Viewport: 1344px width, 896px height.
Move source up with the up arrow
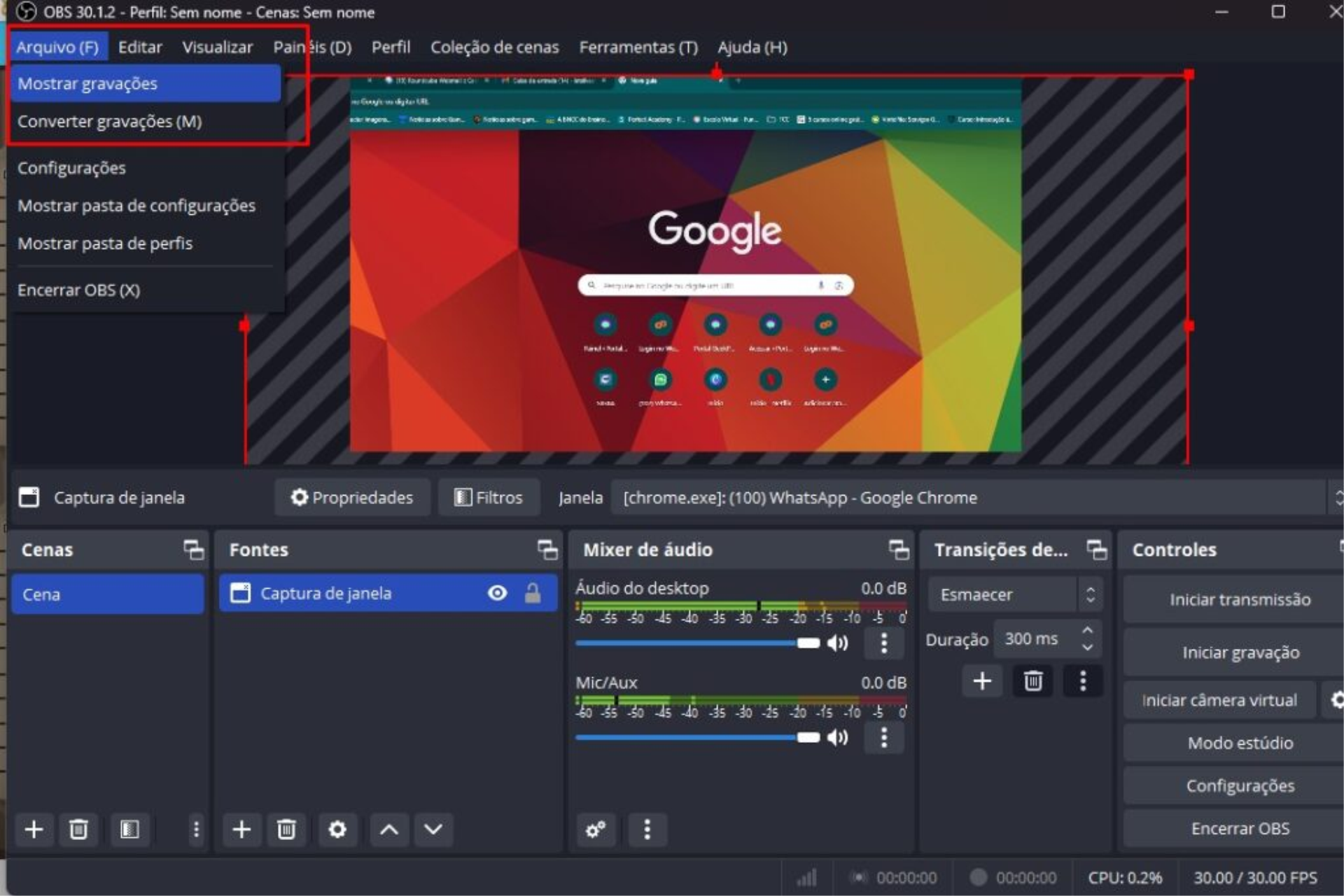389,829
